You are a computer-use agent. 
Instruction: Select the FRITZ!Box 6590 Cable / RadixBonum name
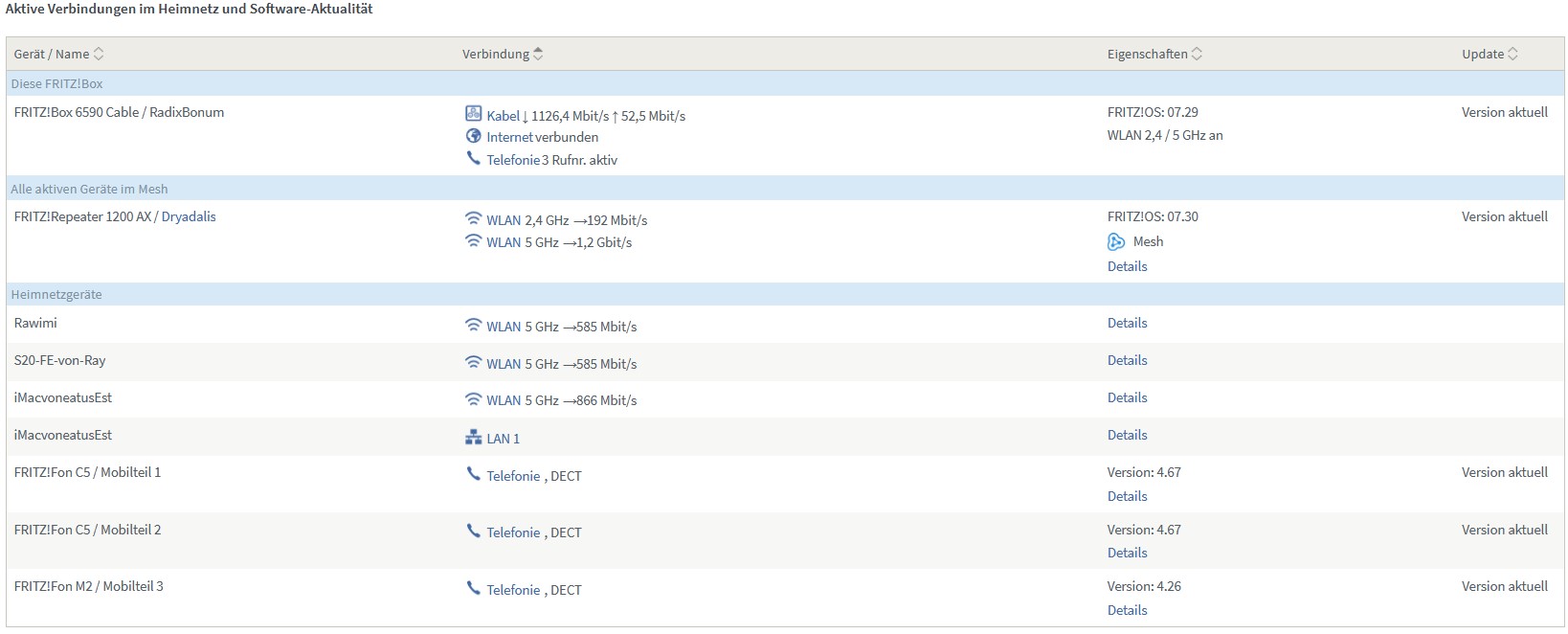pyautogui.click(x=119, y=112)
